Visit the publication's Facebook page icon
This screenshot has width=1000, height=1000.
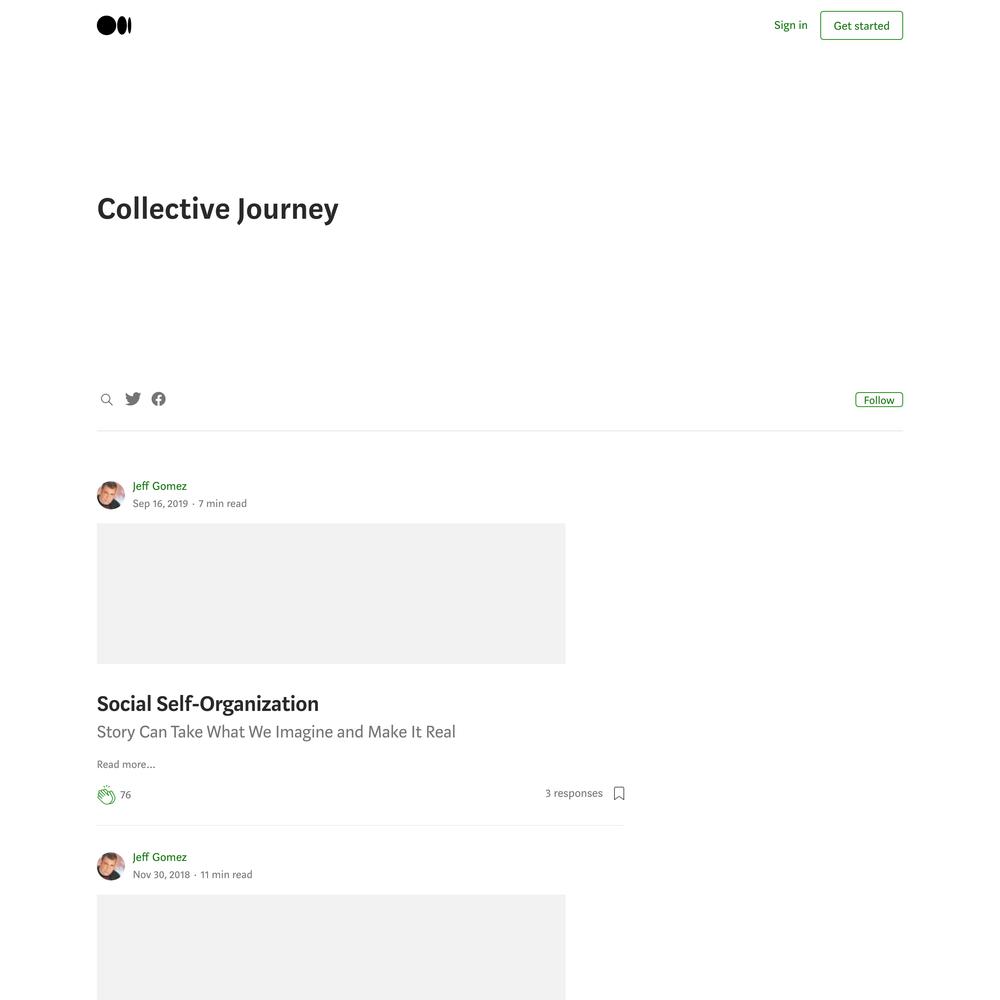(159, 399)
